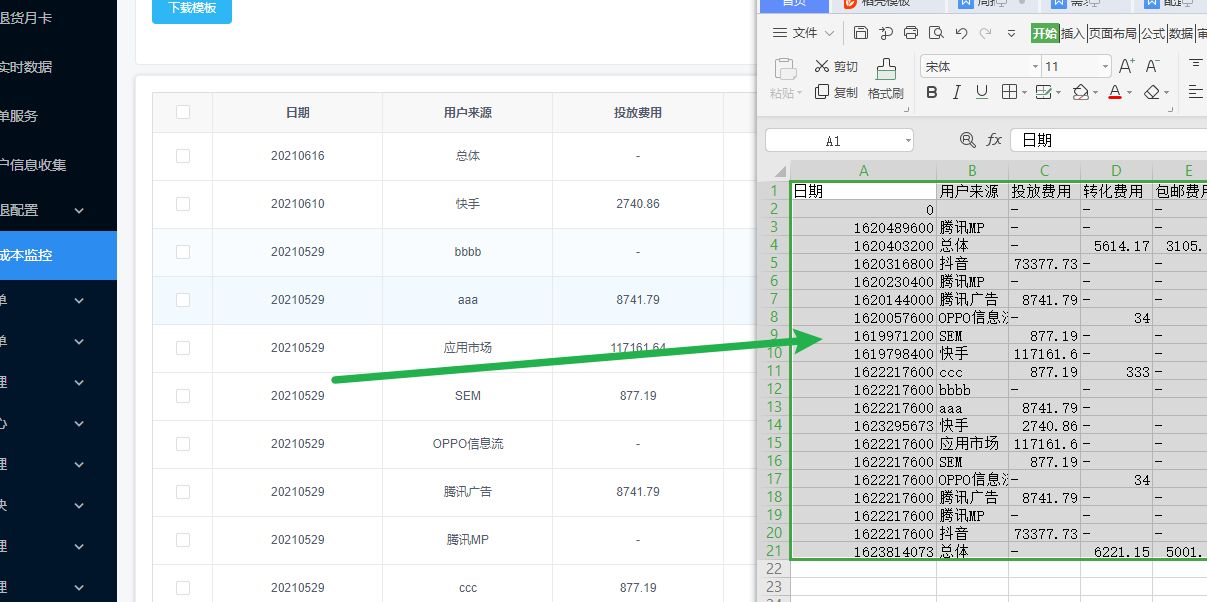Click the cell style table icon
The height and width of the screenshot is (602, 1207).
(x=1043, y=92)
